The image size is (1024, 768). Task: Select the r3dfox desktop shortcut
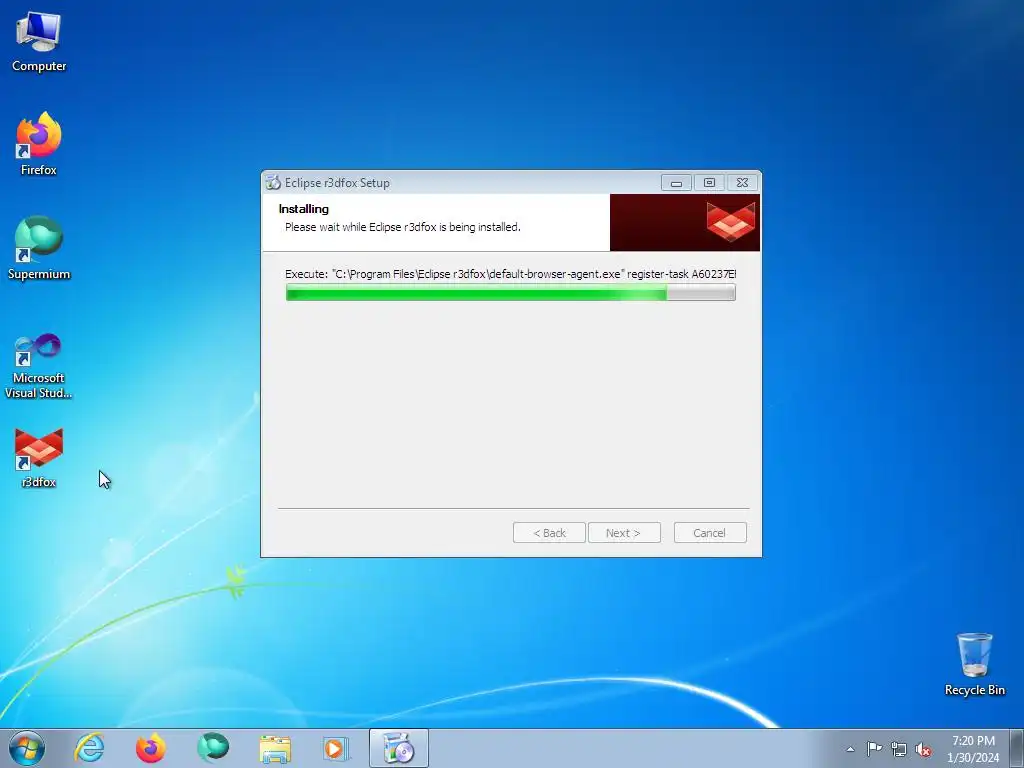[39, 458]
